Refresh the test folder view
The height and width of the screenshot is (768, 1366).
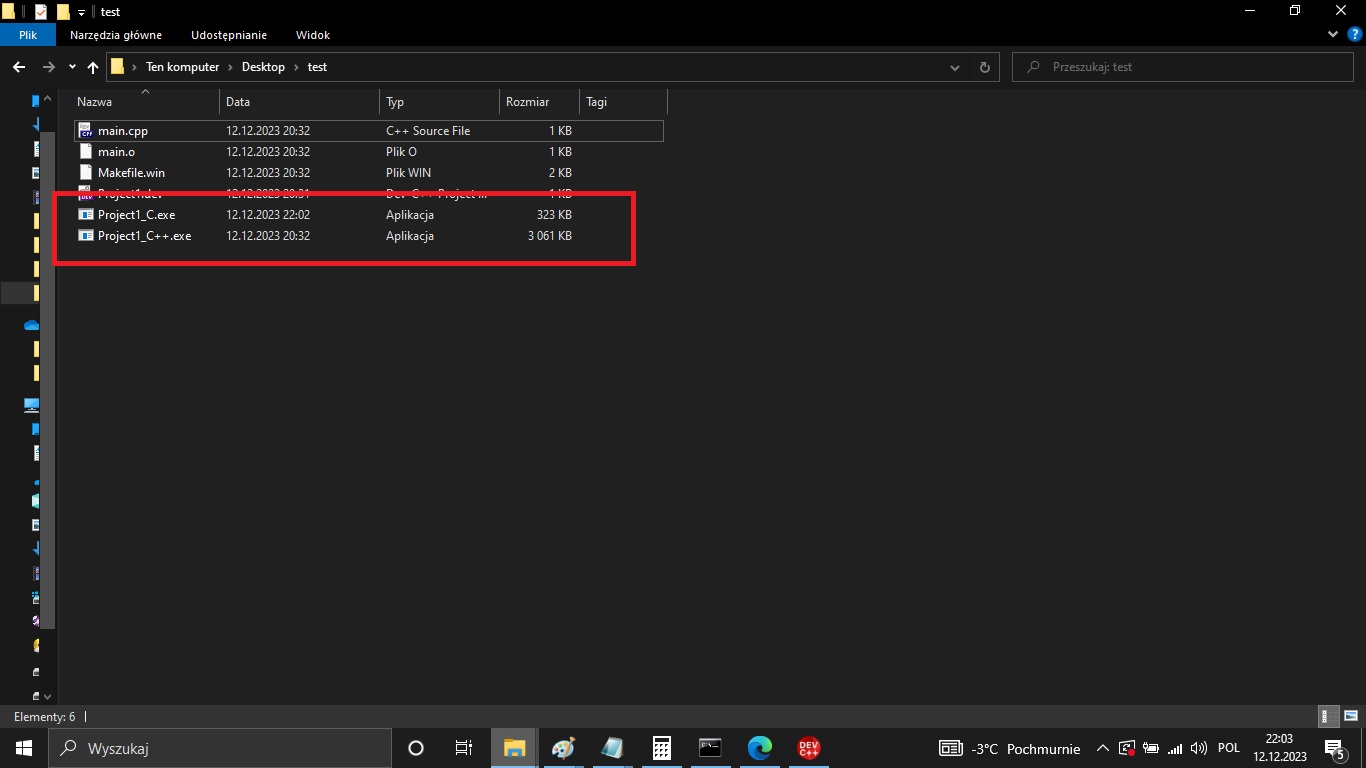(x=985, y=67)
